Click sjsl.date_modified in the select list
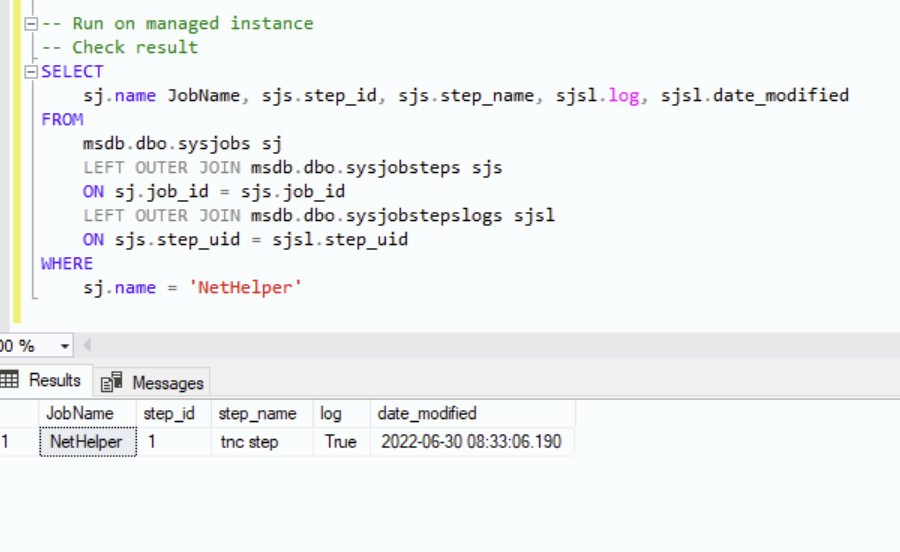Image resolution: width=900 pixels, height=552 pixels. coord(754,95)
